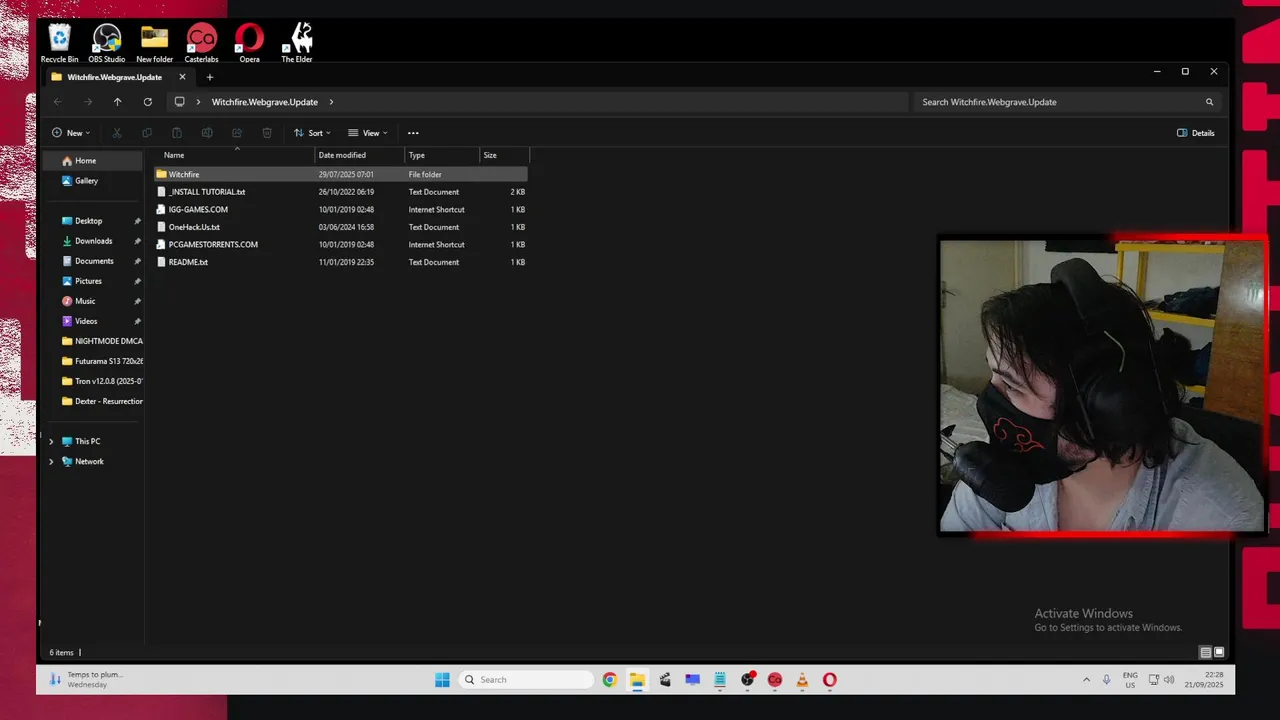This screenshot has height=720, width=1280.
Task: Switch to large thumbnails view icon
Action: [x=1219, y=652]
